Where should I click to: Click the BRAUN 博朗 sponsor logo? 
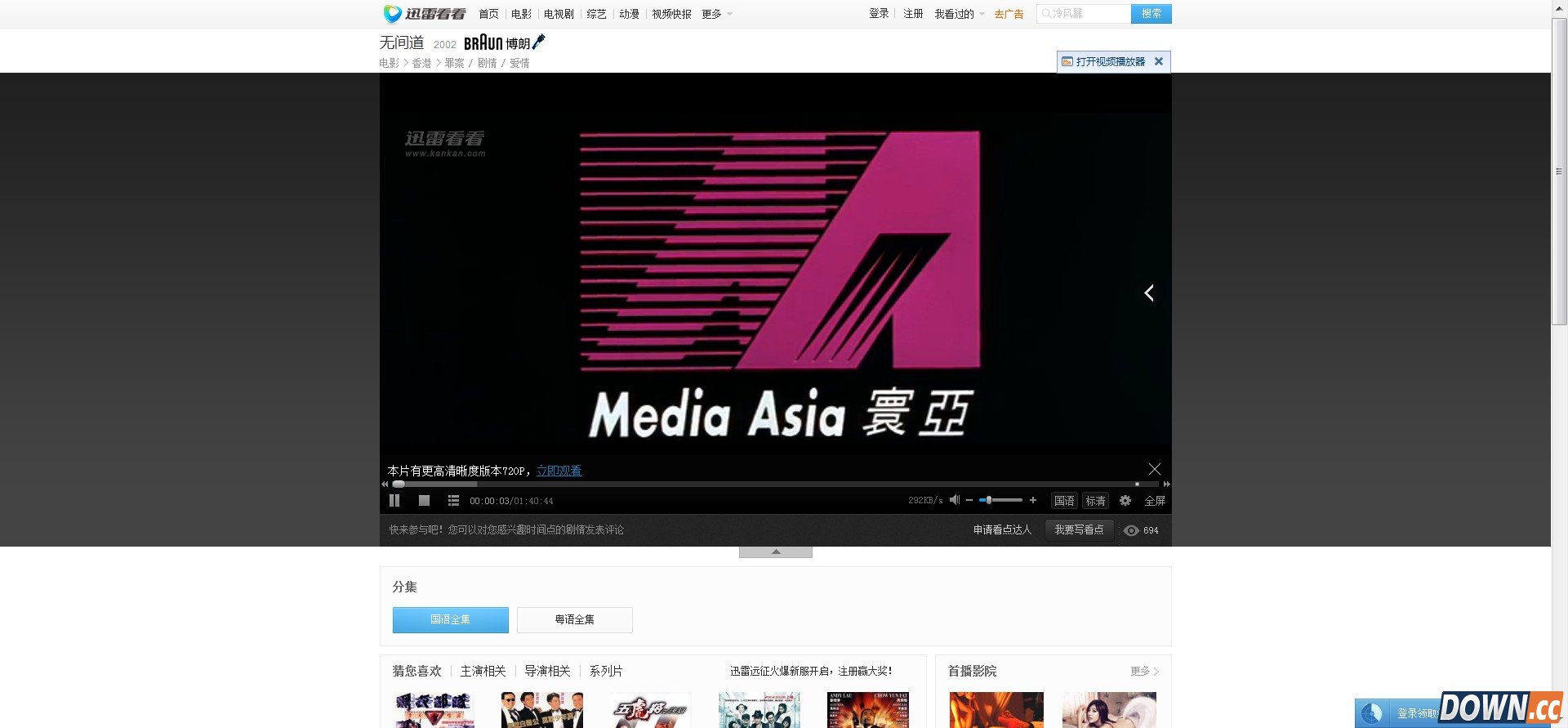[x=504, y=42]
